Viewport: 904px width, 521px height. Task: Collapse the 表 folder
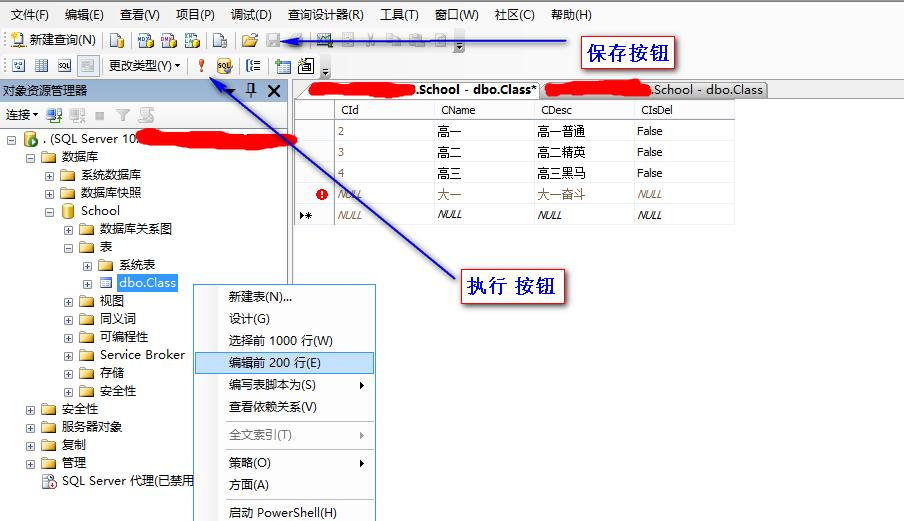68,248
